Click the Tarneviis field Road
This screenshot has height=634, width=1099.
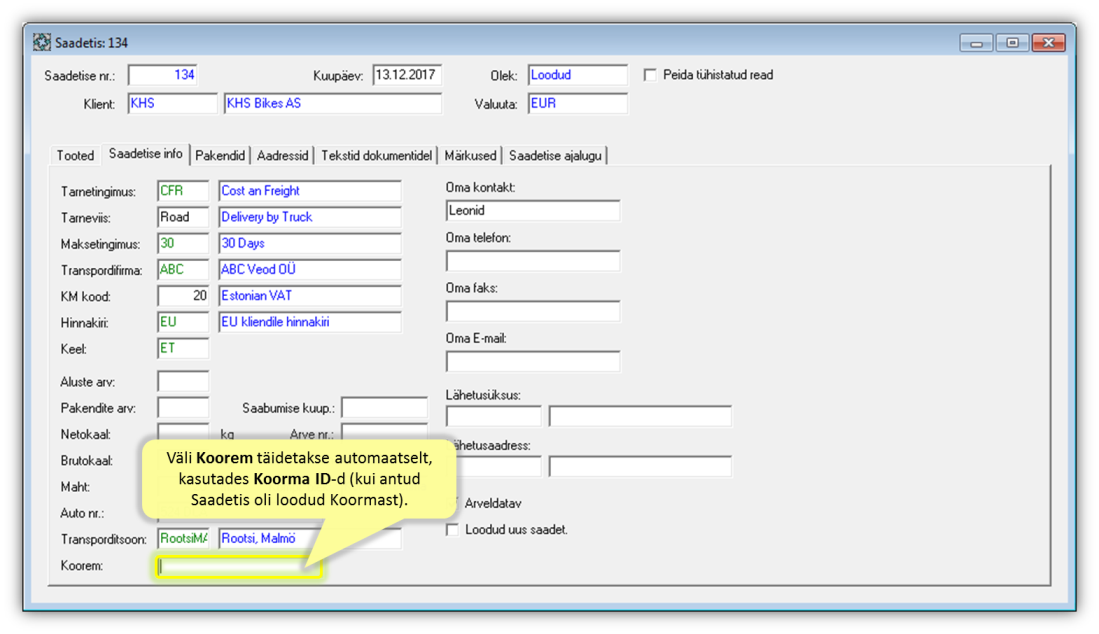[183, 217]
